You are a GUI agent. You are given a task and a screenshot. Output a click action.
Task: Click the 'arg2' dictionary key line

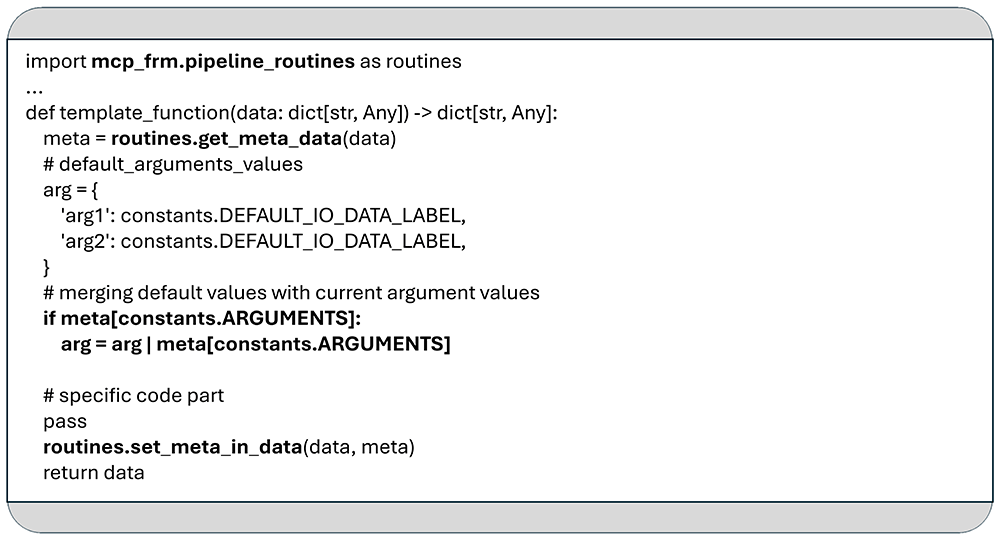coord(263,242)
